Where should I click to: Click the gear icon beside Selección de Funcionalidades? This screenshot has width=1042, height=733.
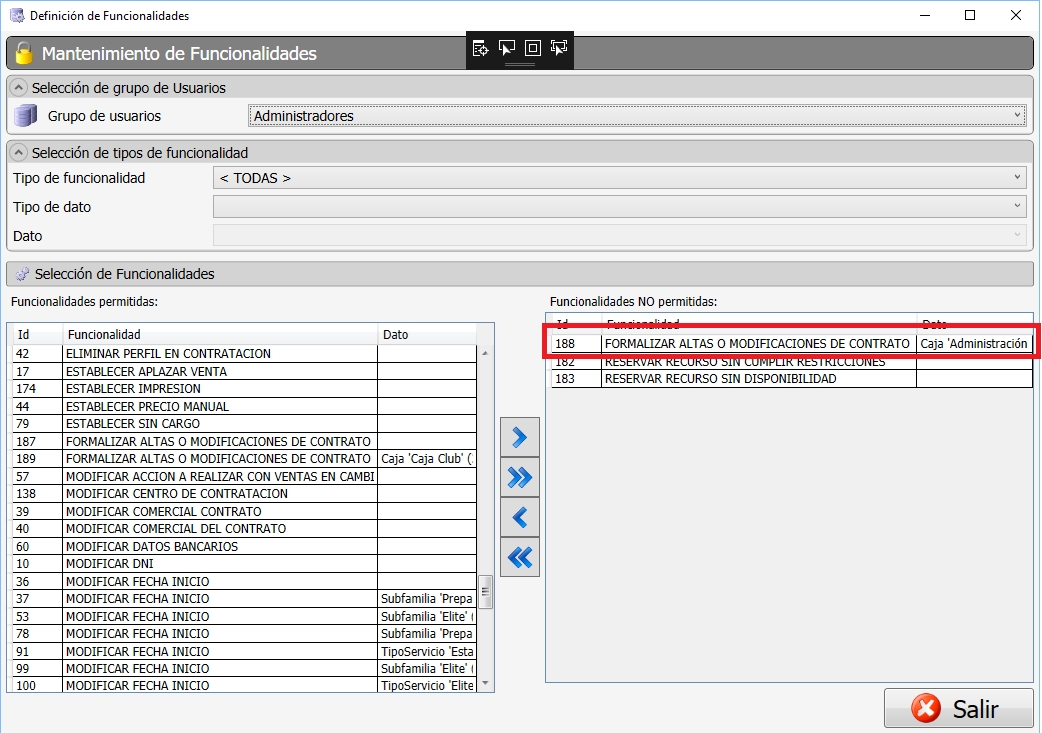coord(22,274)
